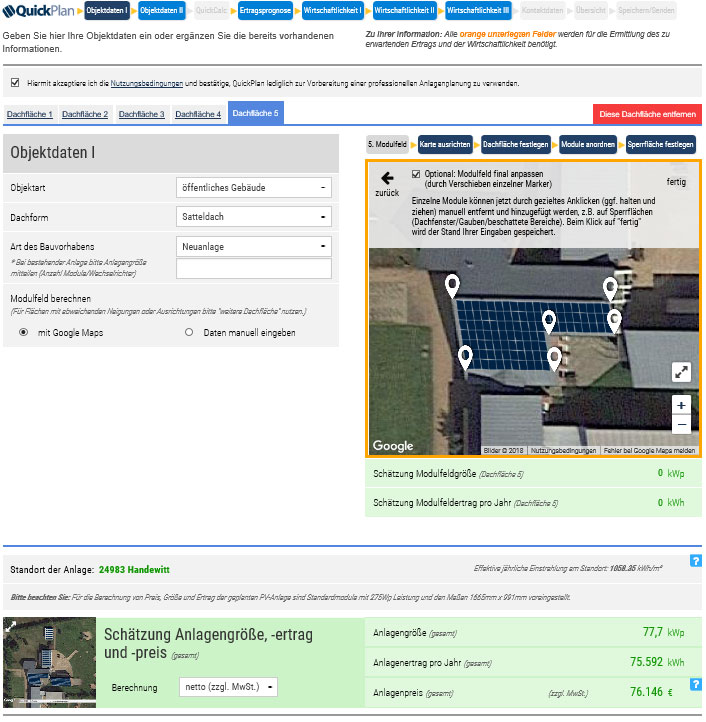Screen dimensions: 706x722
Task: Select the Daten manuell eingeben radio button
Action: click(x=189, y=332)
